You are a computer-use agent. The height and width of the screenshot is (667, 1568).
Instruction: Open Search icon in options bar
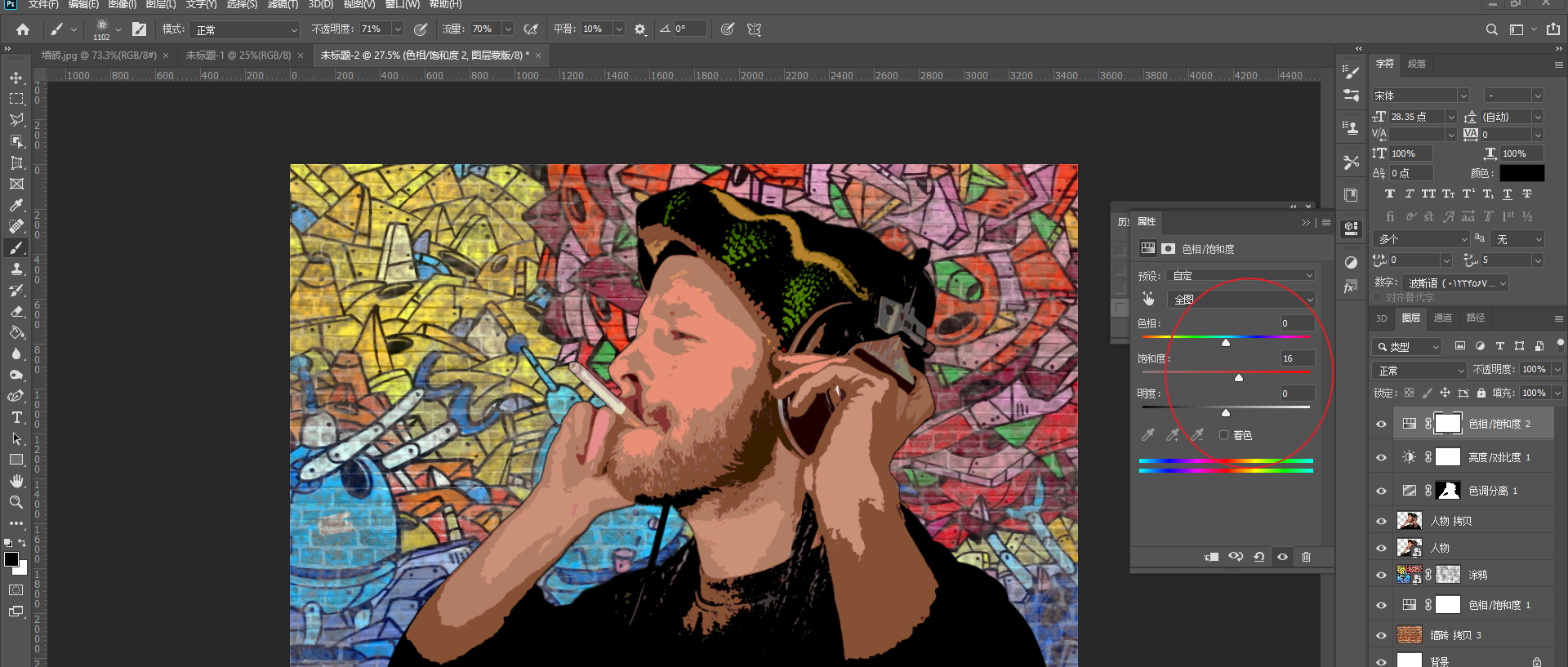1491,29
